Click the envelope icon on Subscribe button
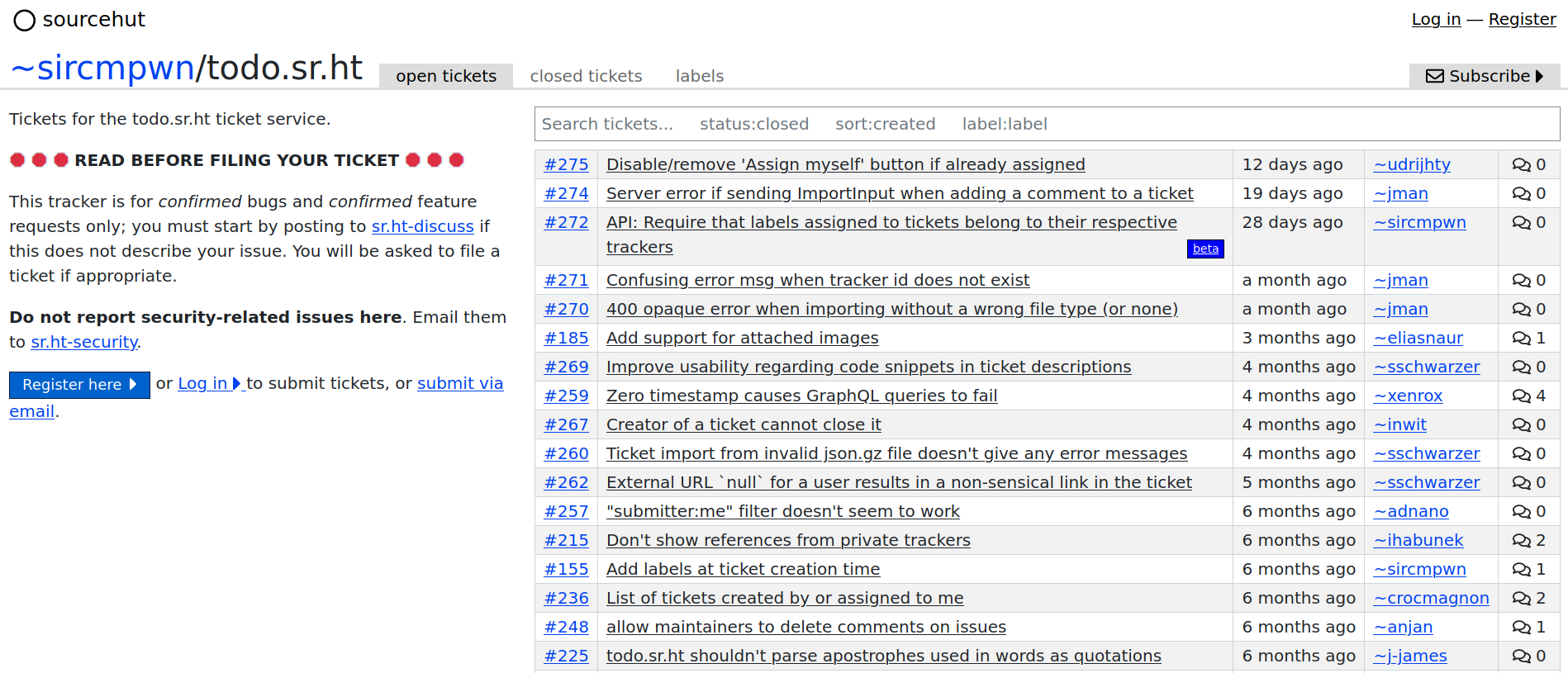1568x673 pixels. (x=1435, y=76)
